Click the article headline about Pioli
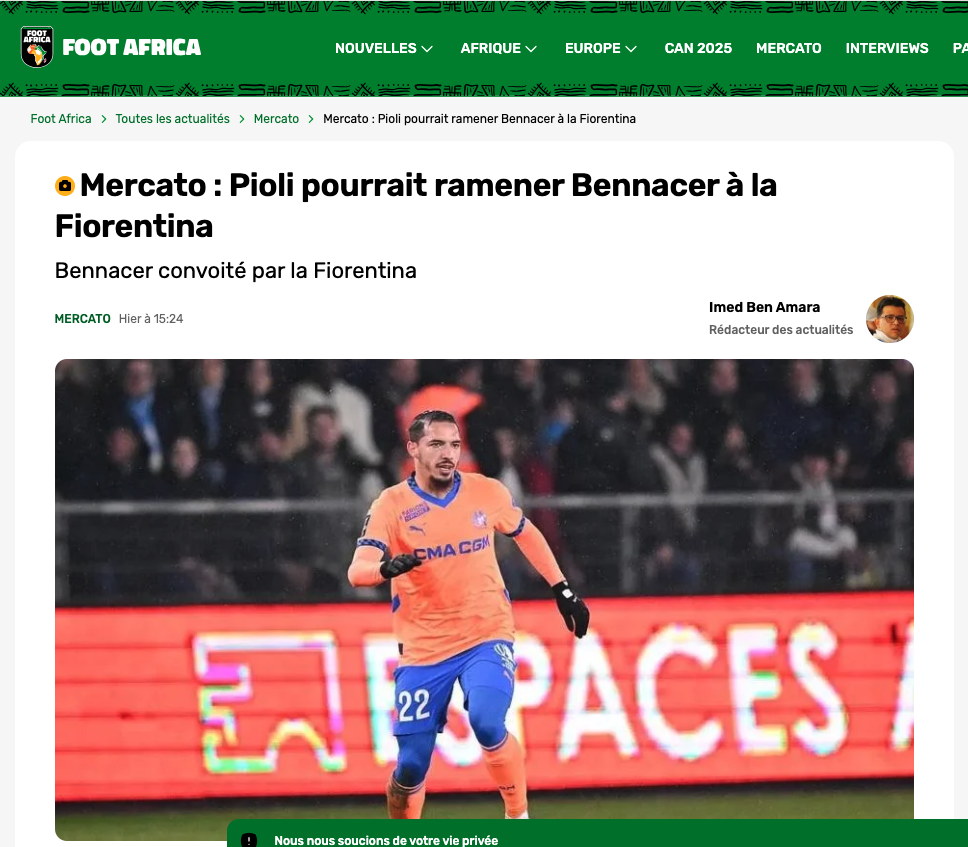This screenshot has height=847, width=968. coord(415,206)
